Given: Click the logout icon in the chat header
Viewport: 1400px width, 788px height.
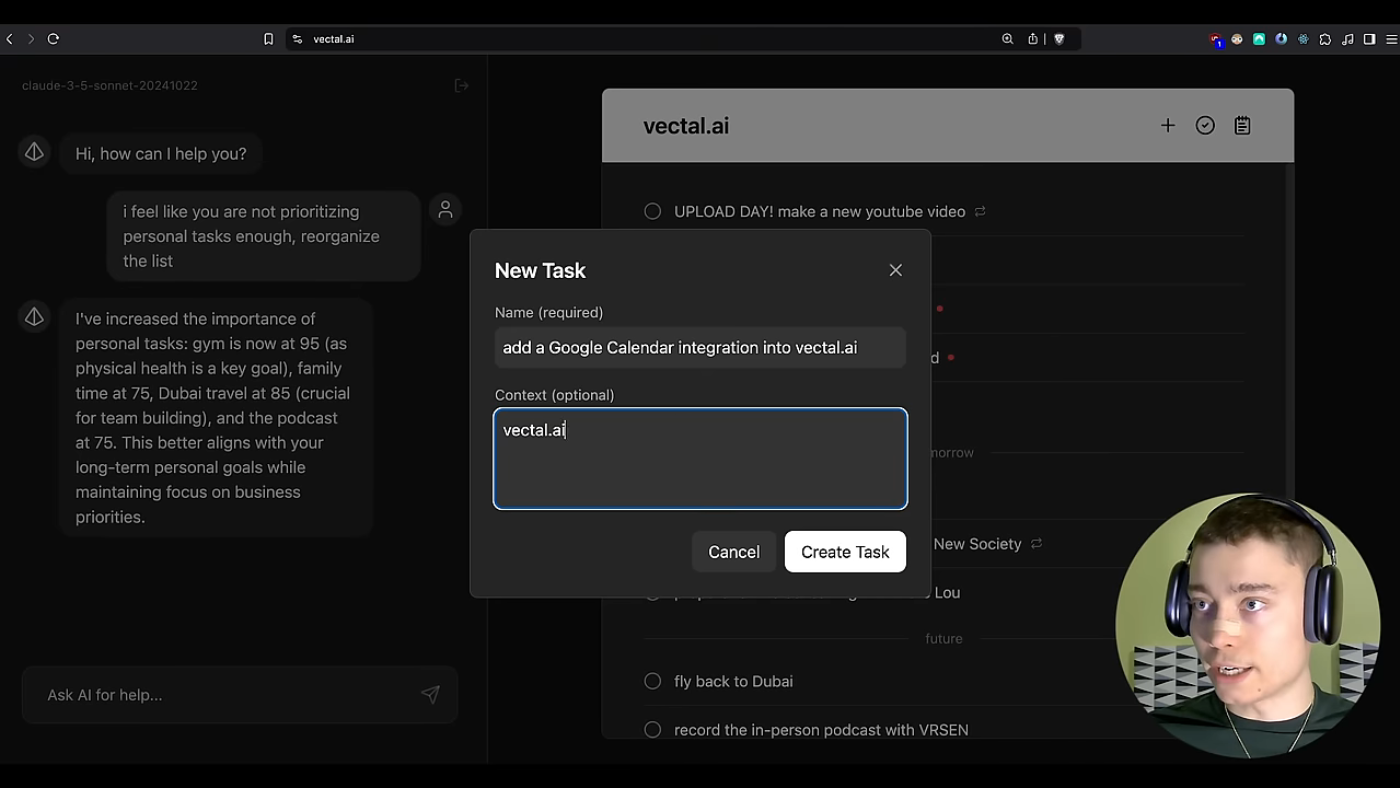Looking at the screenshot, I should [x=461, y=85].
